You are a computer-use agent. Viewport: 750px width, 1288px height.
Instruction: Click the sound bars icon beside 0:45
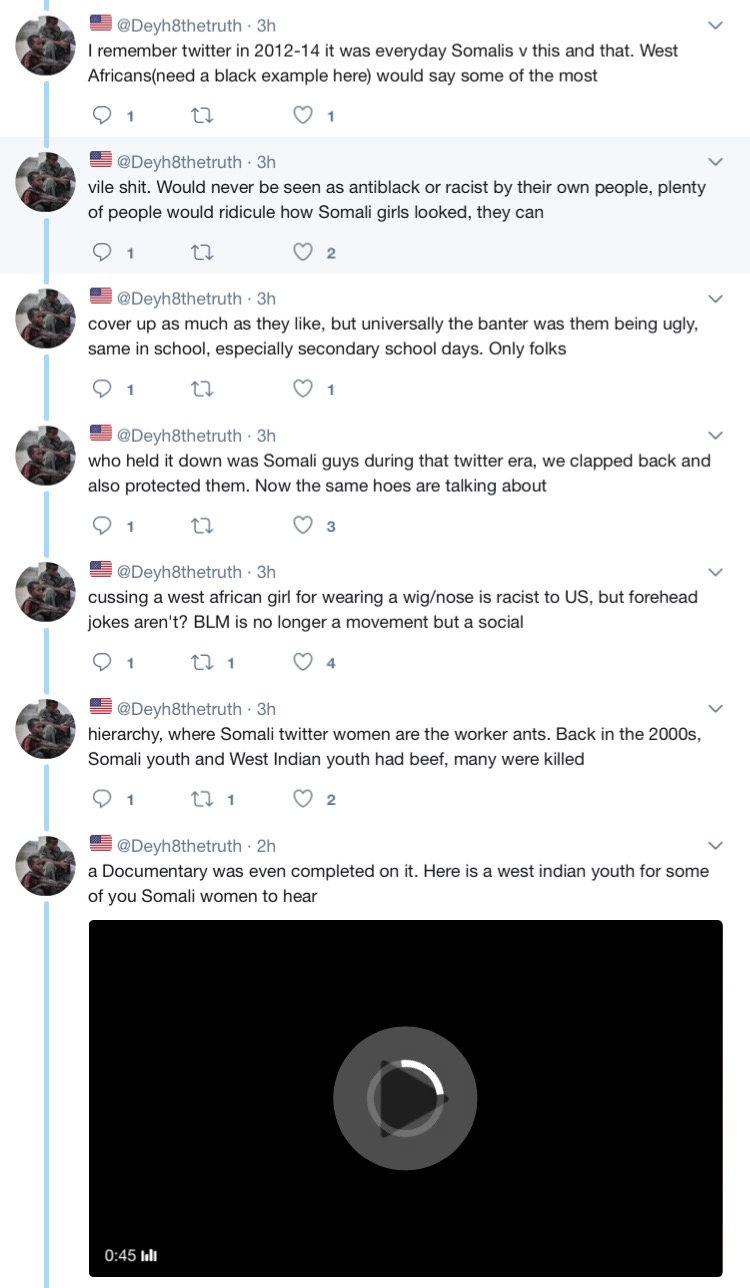(x=150, y=1255)
